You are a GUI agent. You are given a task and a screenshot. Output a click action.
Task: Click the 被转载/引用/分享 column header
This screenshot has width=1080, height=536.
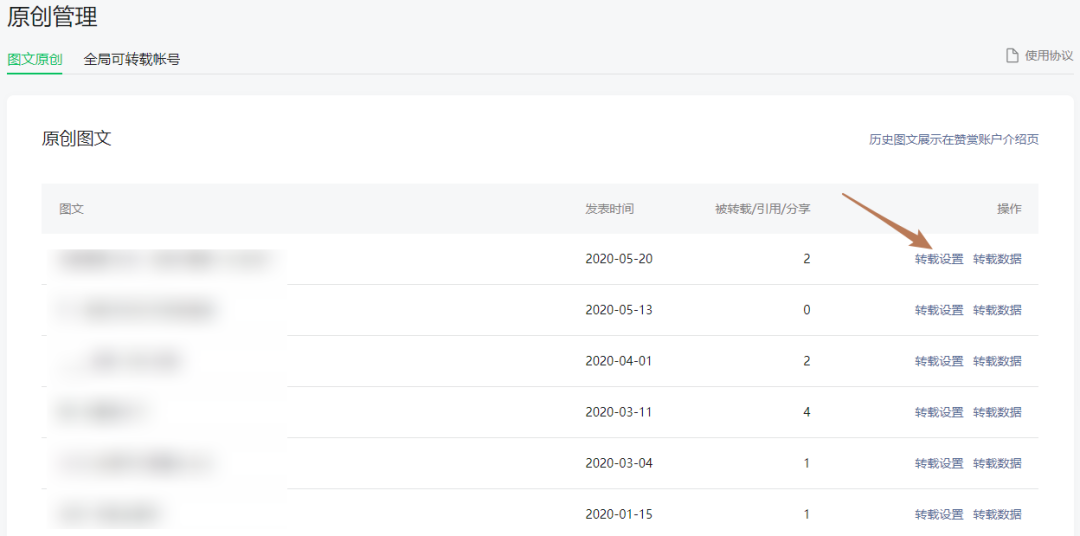(x=762, y=209)
